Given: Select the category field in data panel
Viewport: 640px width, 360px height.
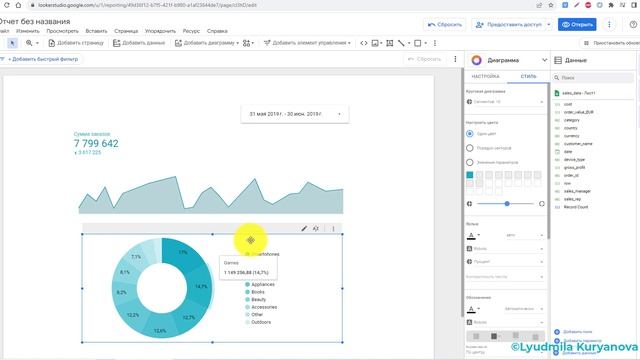Looking at the screenshot, I should tap(571, 120).
